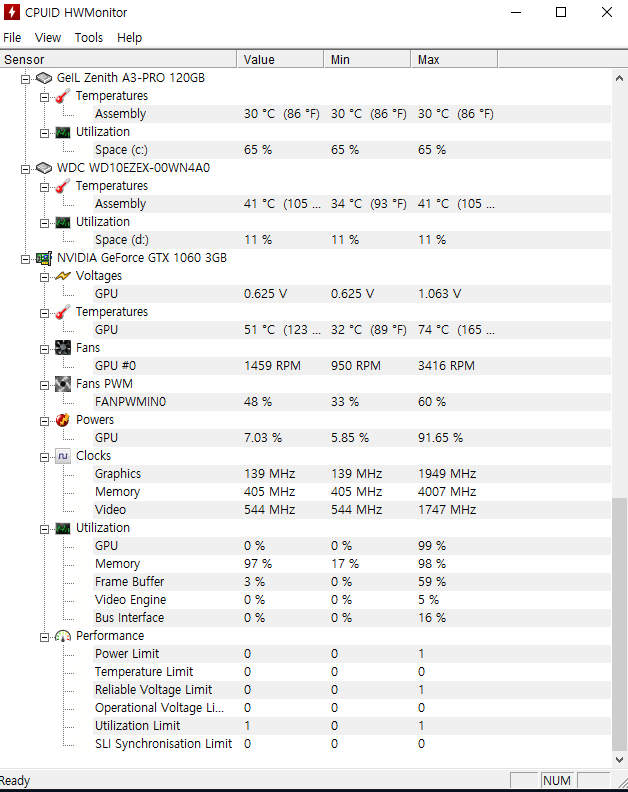628x792 pixels.
Task: Click the Clocks icon
Action: pyautogui.click(x=63, y=456)
